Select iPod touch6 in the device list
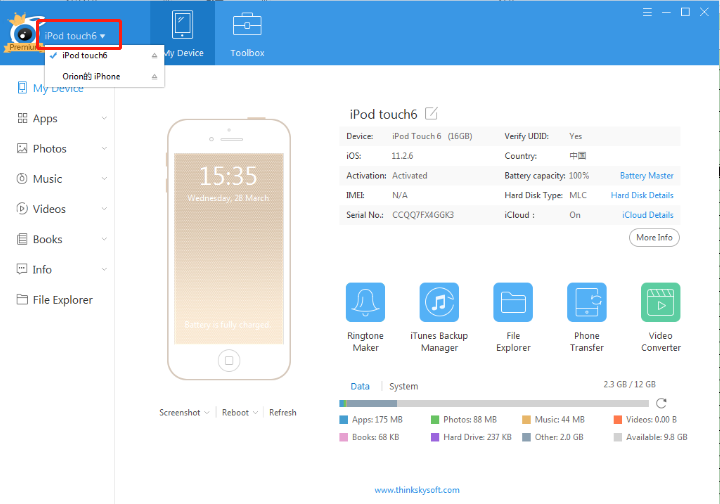Screen dimensions: 720x504 click(x=85, y=55)
